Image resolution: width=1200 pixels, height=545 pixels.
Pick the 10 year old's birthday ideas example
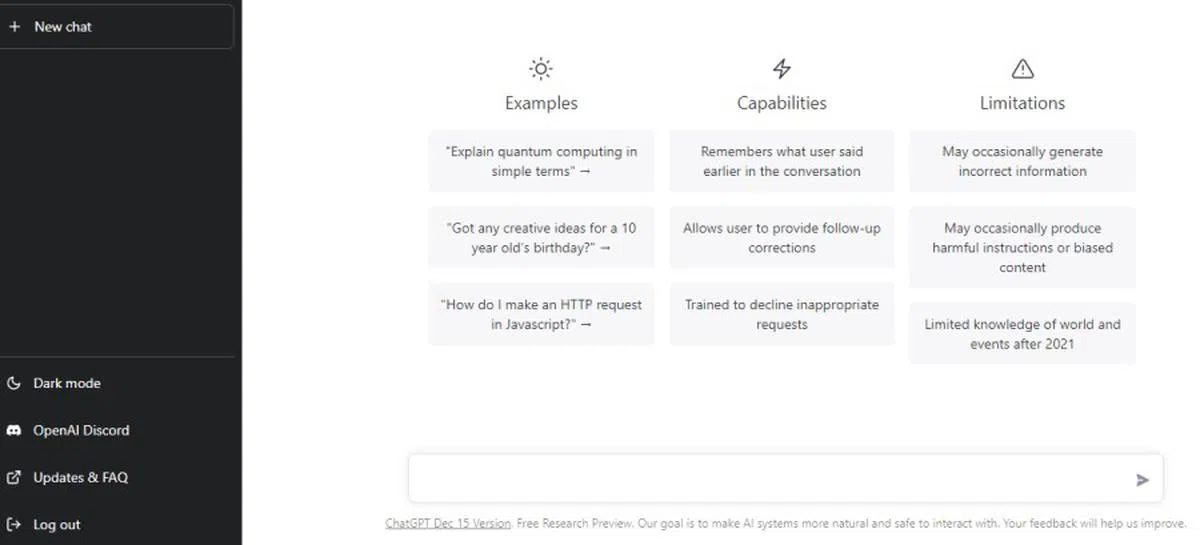tap(541, 238)
